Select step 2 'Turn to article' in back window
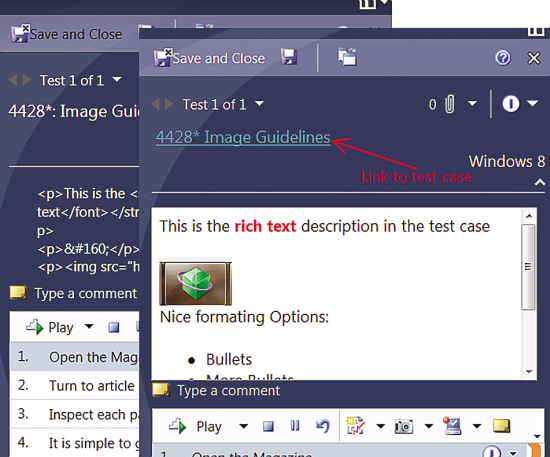This screenshot has width=550, height=457. (x=75, y=385)
